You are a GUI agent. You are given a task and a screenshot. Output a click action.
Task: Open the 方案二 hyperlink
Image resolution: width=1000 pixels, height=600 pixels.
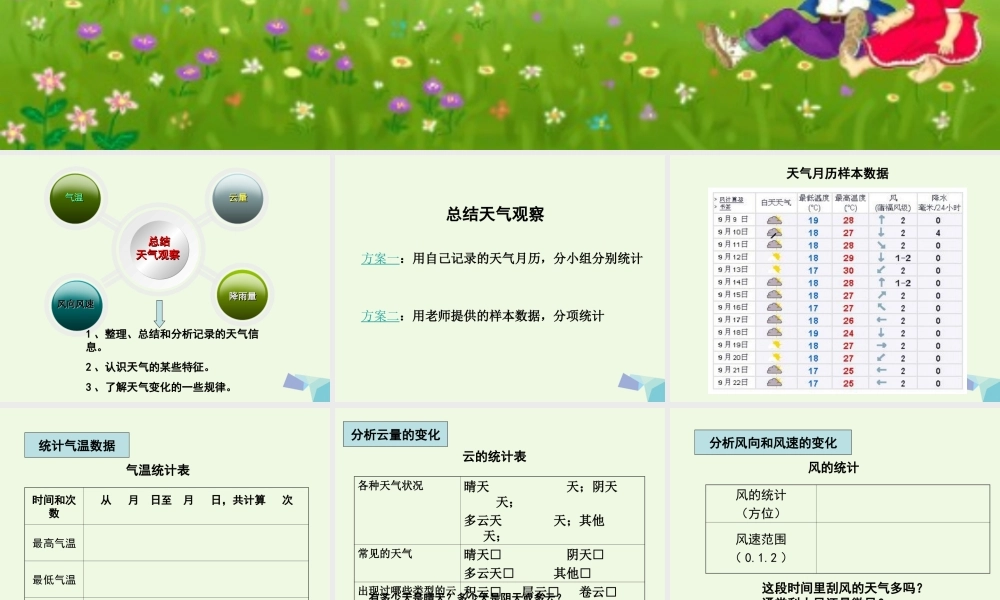tap(380, 316)
